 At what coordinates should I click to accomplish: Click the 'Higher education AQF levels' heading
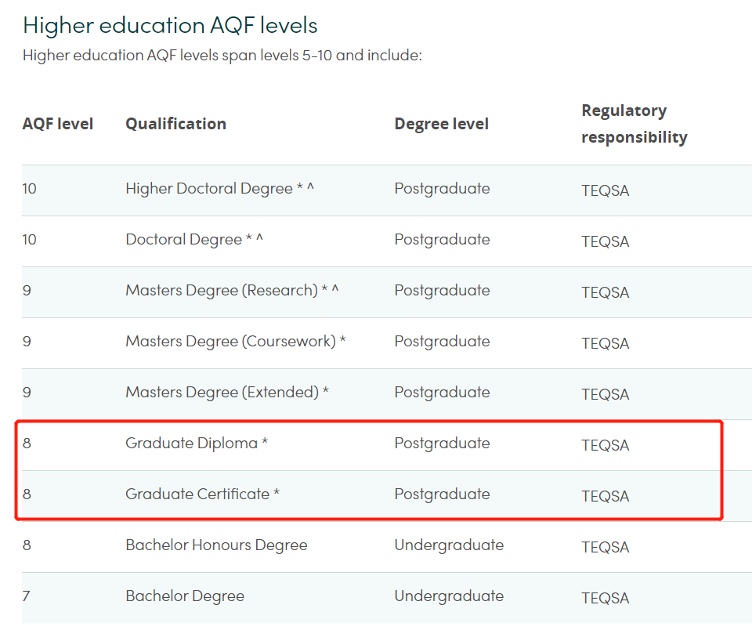[x=170, y=26]
